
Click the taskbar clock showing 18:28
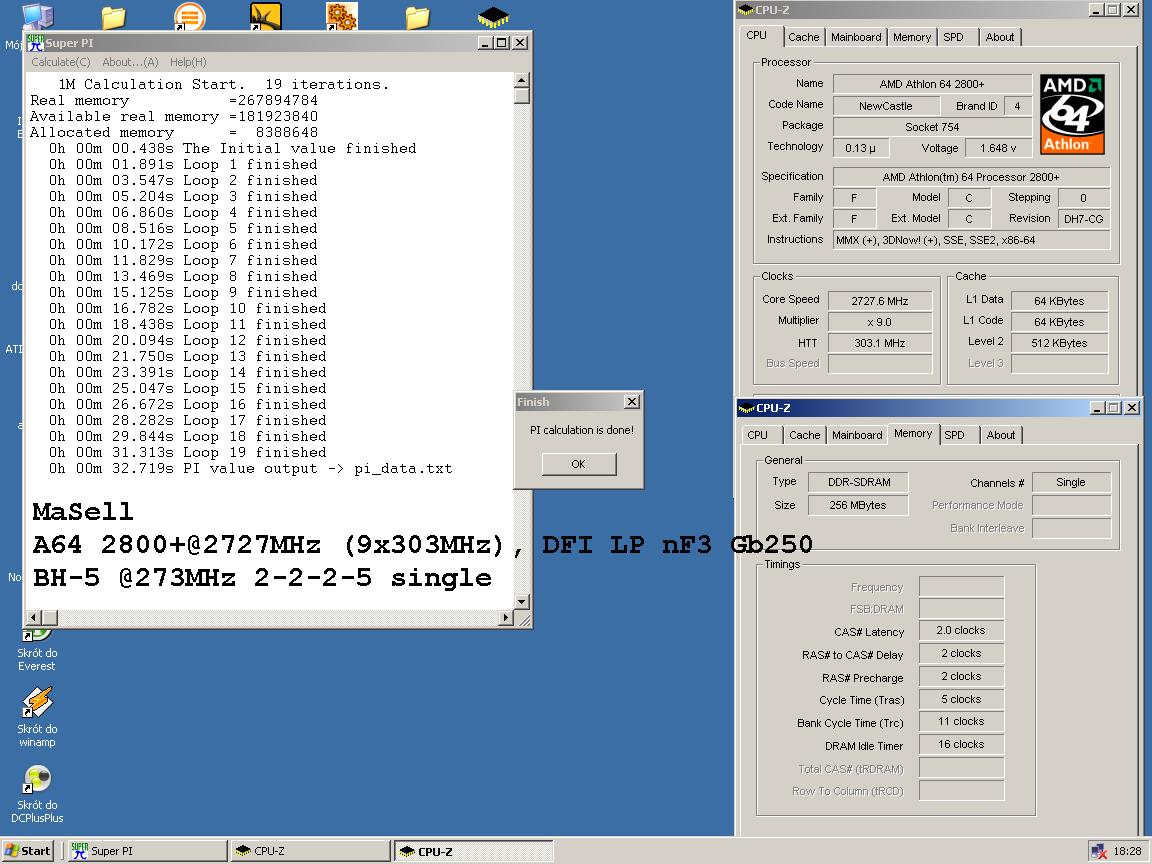pos(1127,851)
